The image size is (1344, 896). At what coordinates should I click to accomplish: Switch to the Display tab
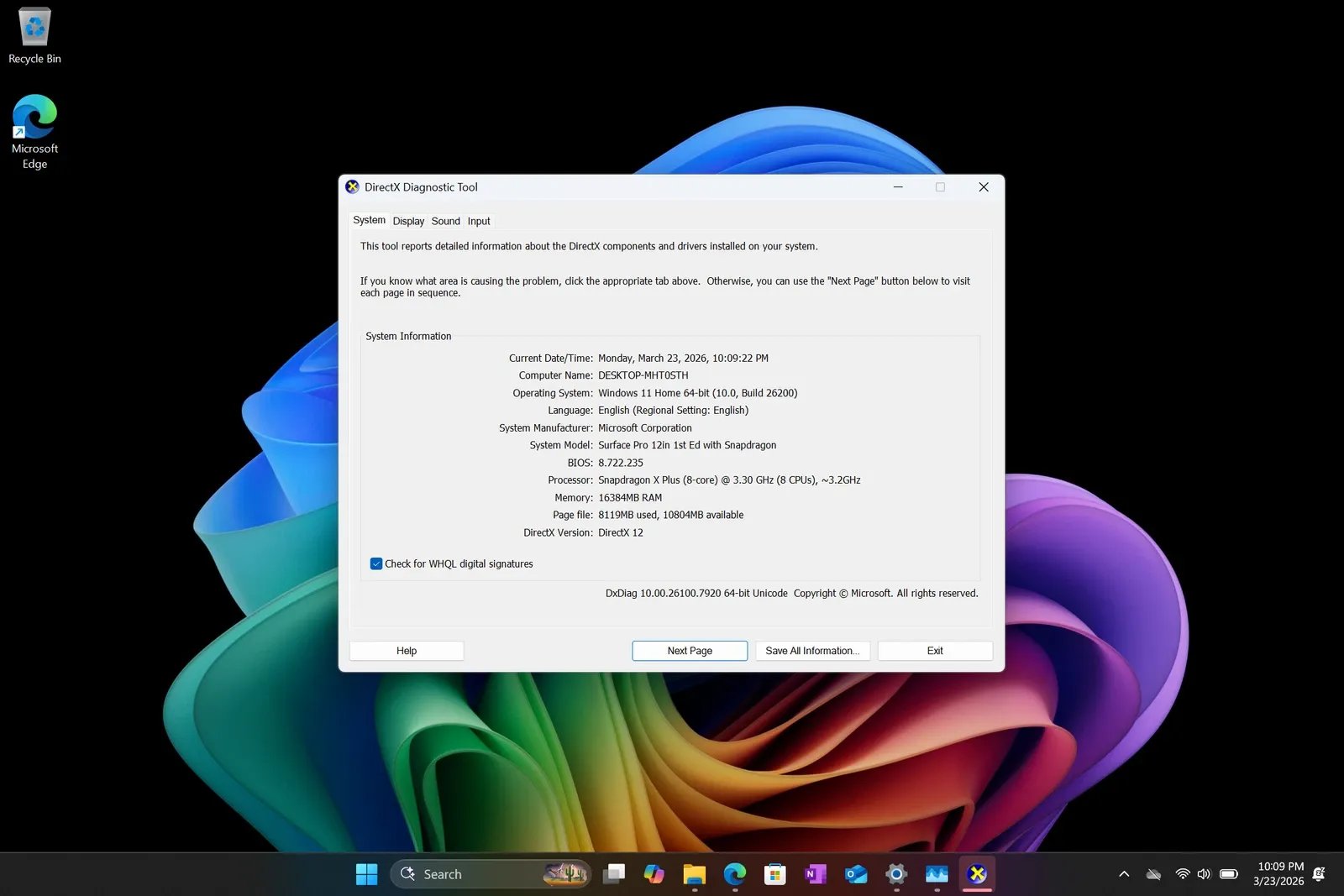click(408, 221)
